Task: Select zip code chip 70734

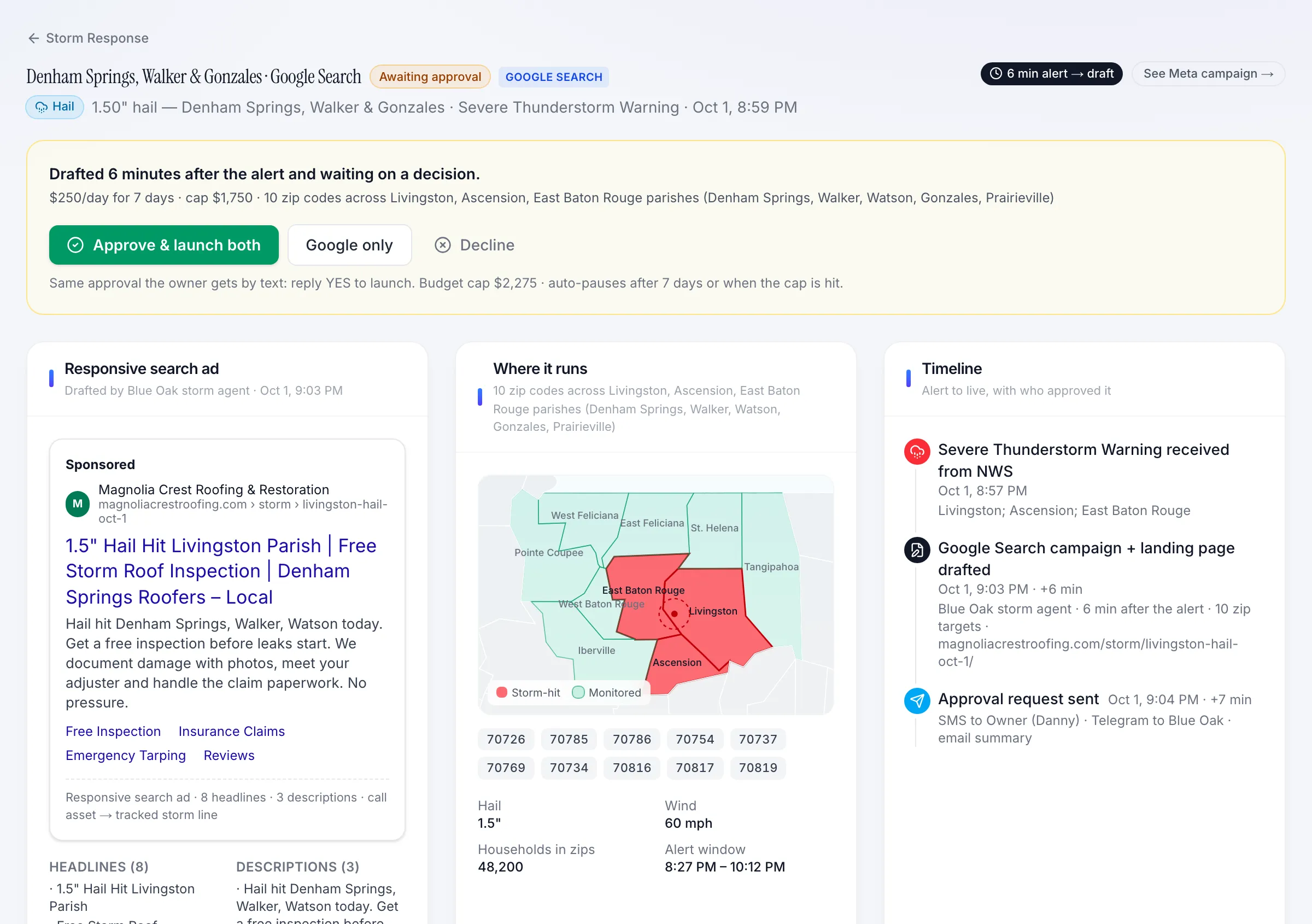Action: click(x=569, y=768)
